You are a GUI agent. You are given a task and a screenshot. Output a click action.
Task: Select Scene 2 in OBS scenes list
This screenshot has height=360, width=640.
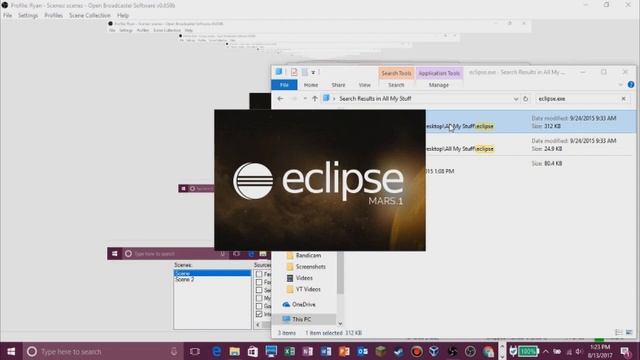(x=184, y=280)
